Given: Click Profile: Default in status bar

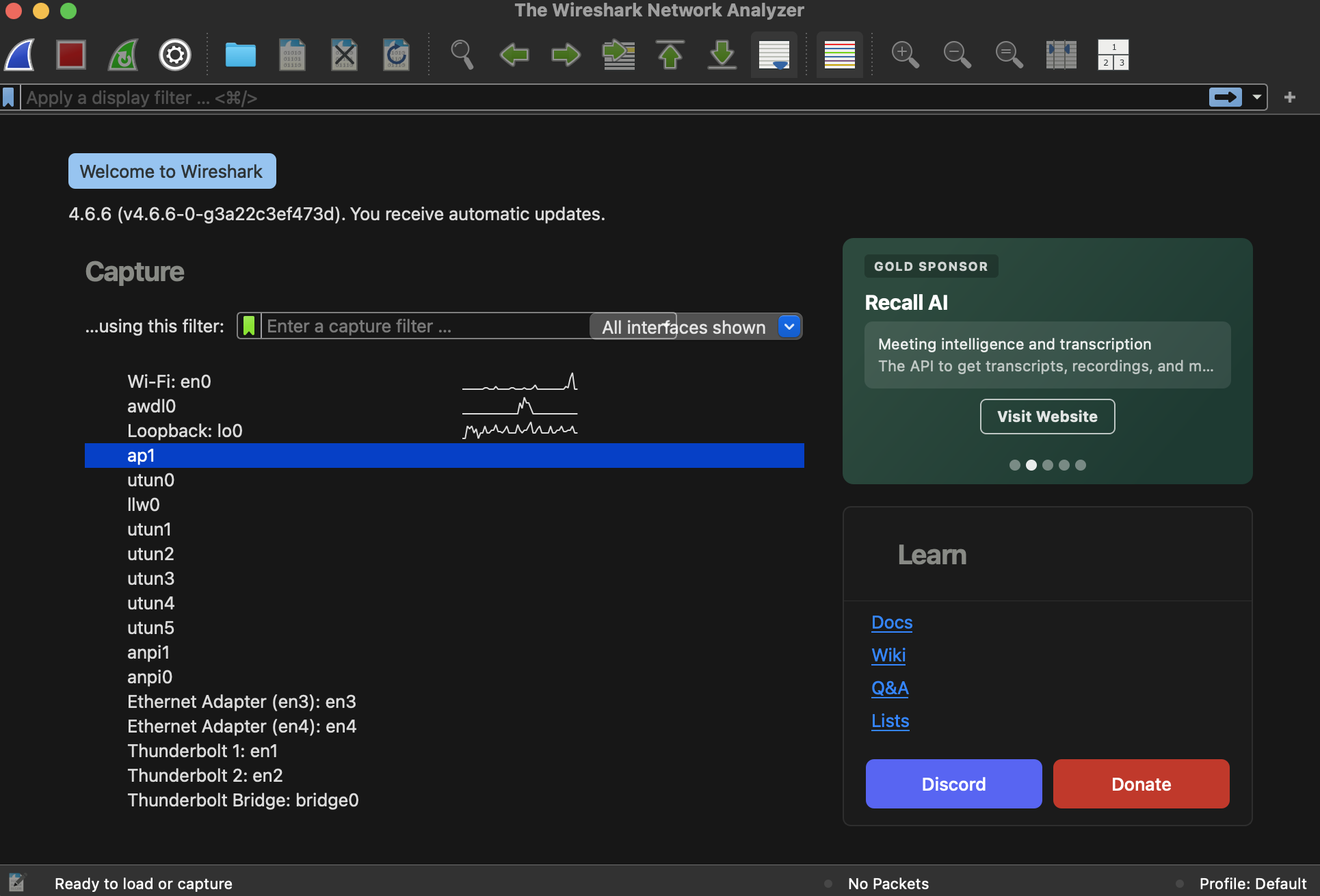Looking at the screenshot, I should coord(1253,884).
